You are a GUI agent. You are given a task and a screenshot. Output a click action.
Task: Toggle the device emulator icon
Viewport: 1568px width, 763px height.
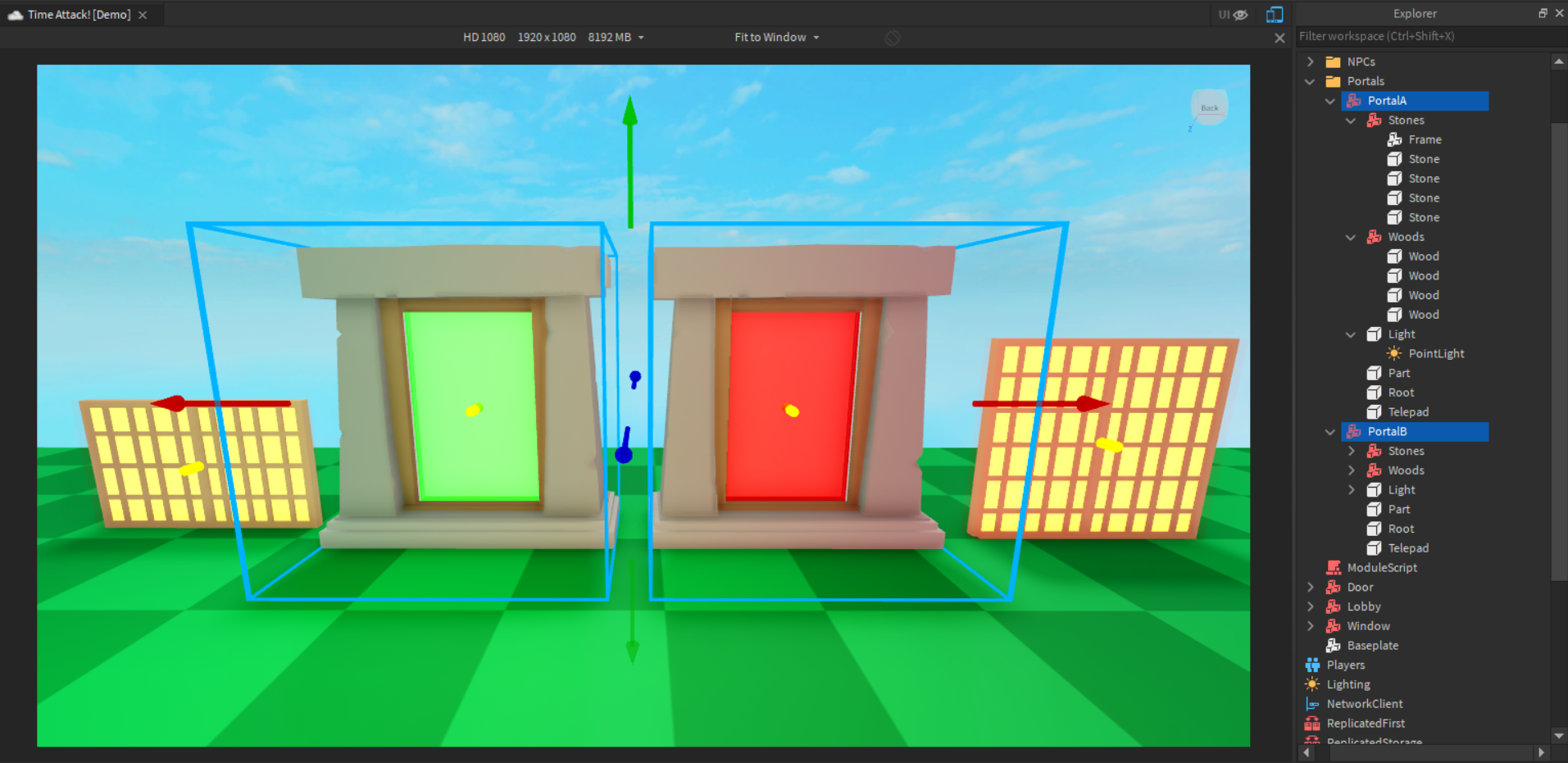(x=1275, y=14)
